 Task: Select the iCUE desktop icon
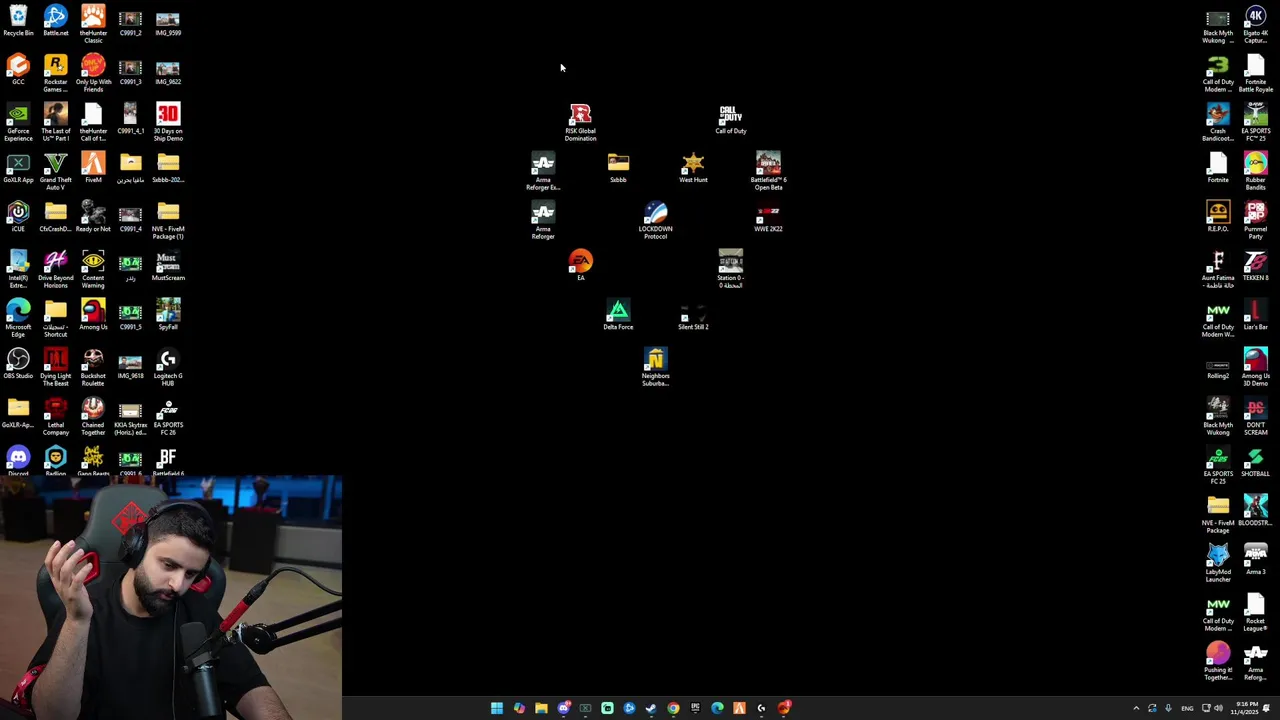coord(18,217)
